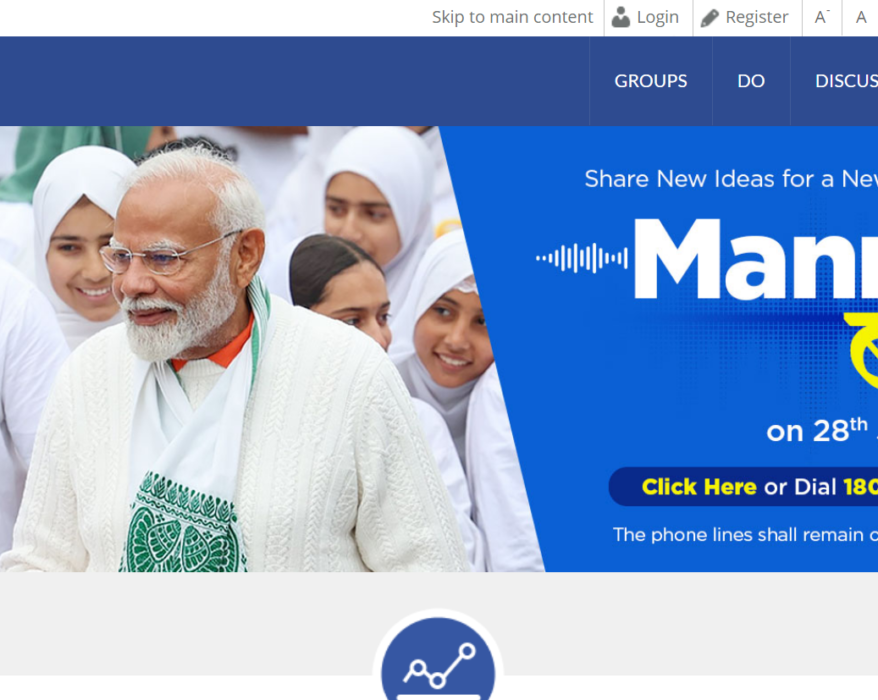The height and width of the screenshot is (700, 878).
Task: Click the yellow Click Here banner text
Action: pyautogui.click(x=699, y=487)
